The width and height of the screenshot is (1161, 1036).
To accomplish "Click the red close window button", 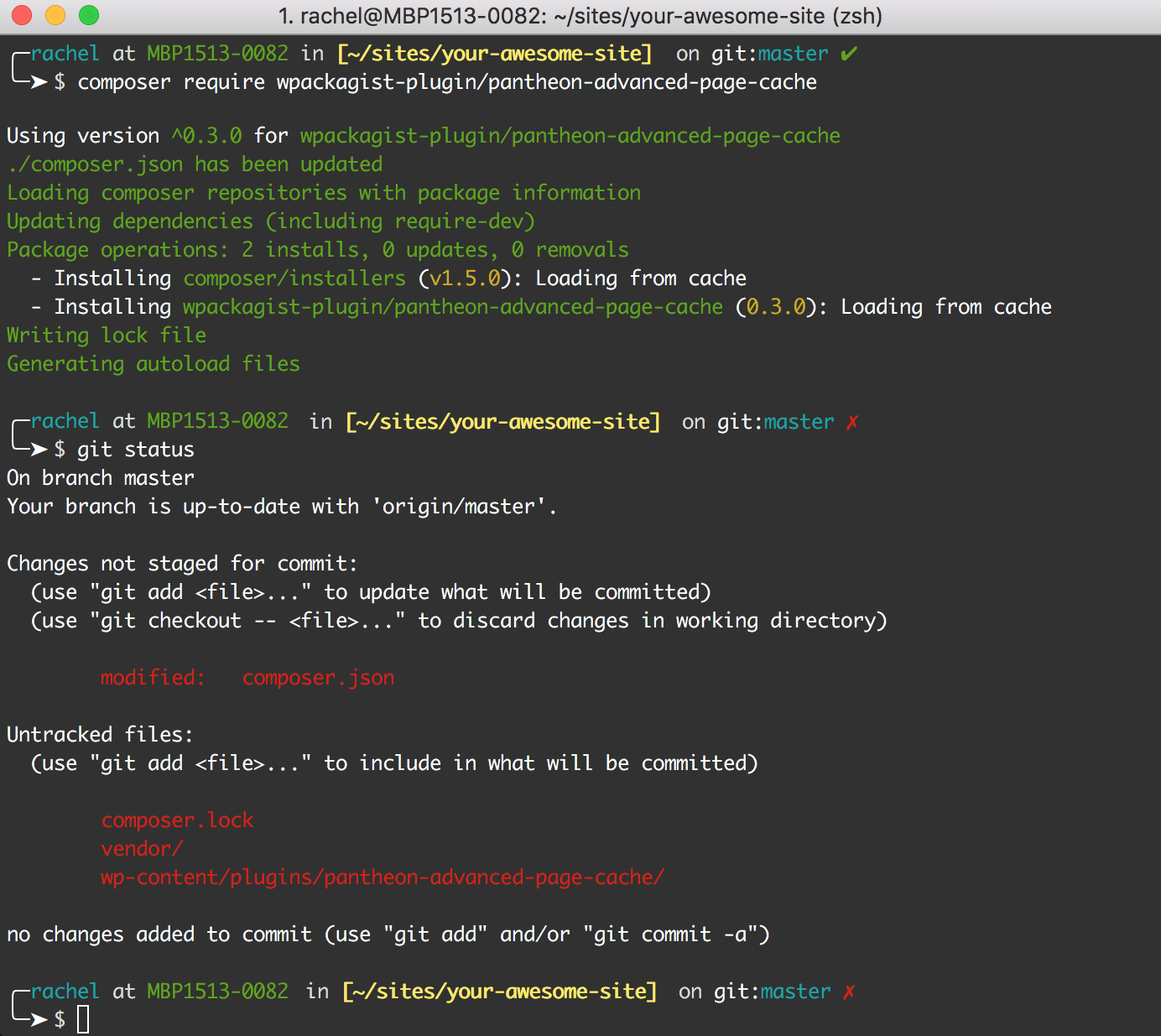I will coord(22,15).
